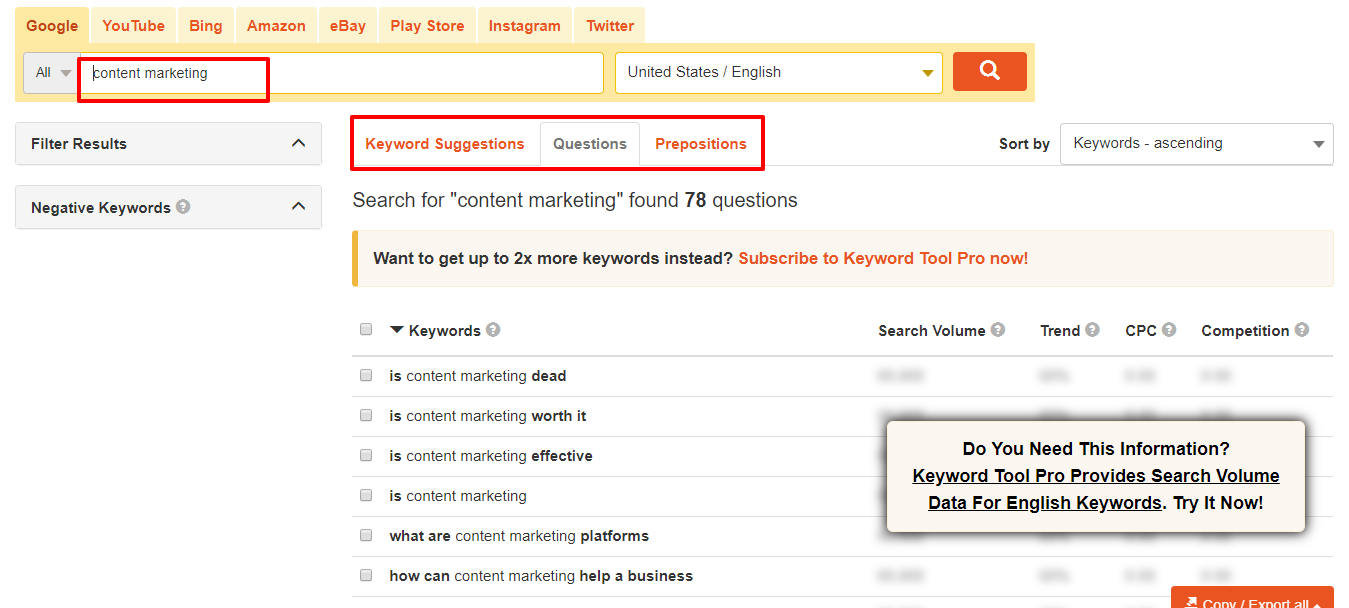Open United States / English dropdown
The height and width of the screenshot is (608, 1349).
click(778, 72)
